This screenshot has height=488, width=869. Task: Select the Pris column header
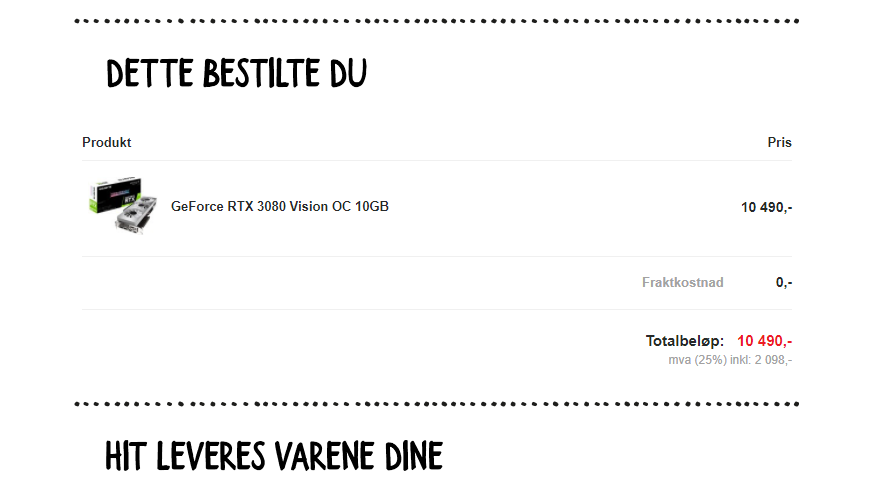coord(779,142)
